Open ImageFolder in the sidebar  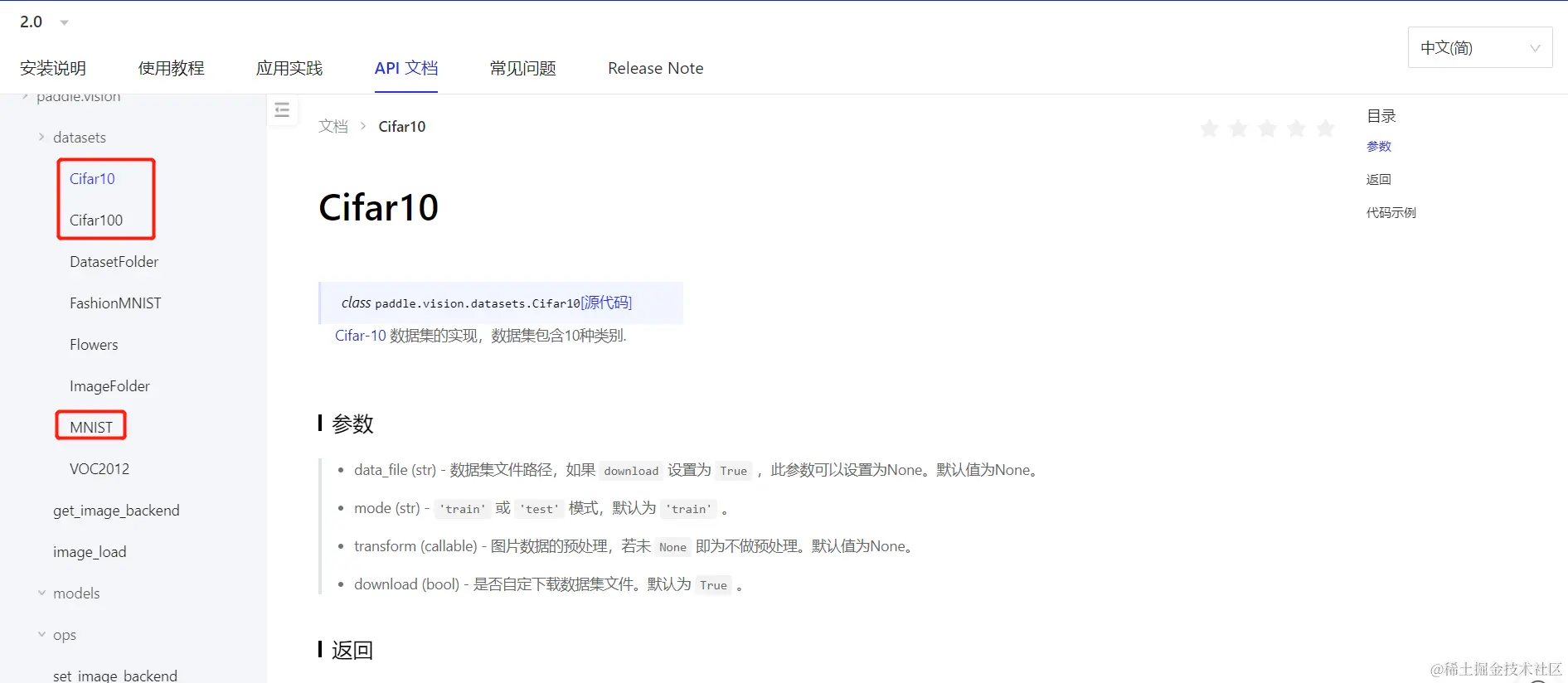click(109, 386)
